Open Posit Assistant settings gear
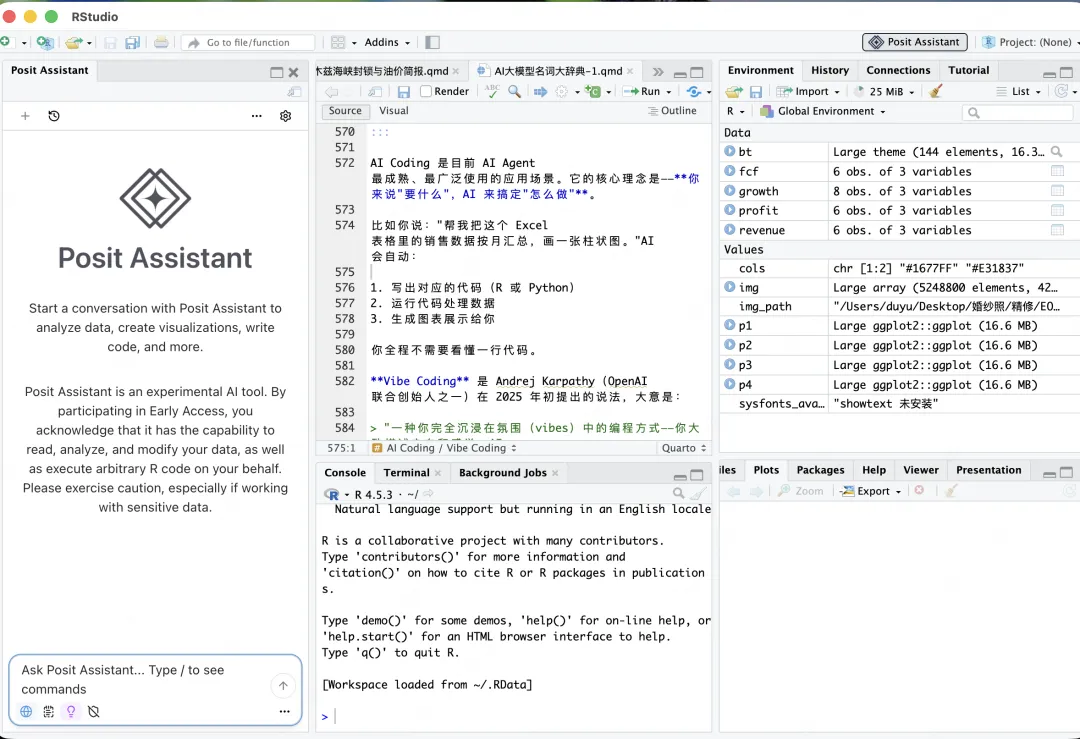1080x739 pixels. (x=285, y=116)
